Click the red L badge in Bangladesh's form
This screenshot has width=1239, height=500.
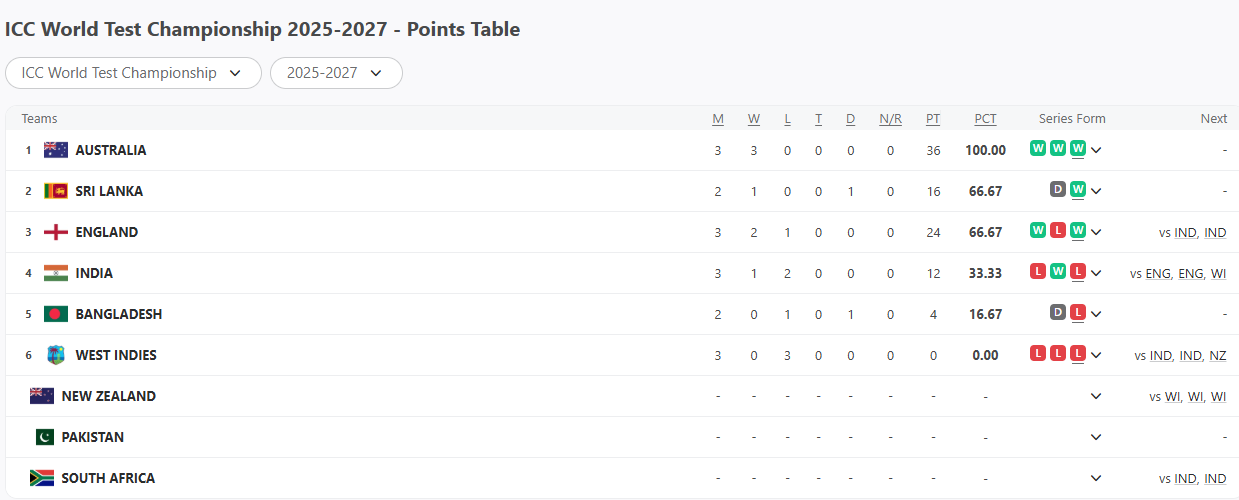[x=1077, y=312]
